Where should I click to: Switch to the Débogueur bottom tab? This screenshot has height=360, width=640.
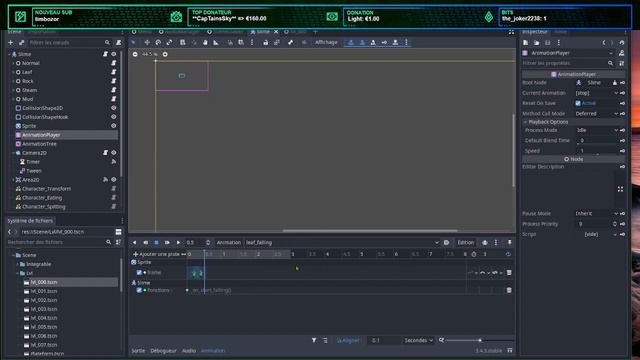(x=163, y=351)
